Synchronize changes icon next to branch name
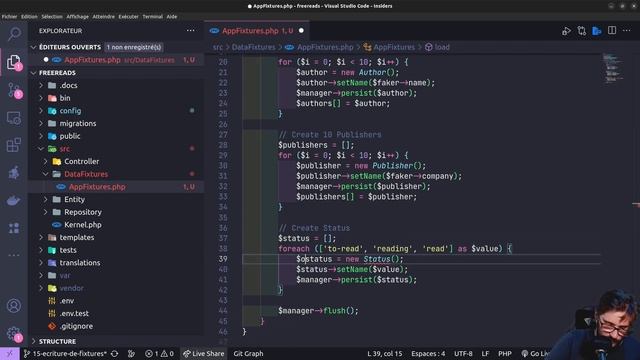This screenshot has width=640, height=360. 115,353
